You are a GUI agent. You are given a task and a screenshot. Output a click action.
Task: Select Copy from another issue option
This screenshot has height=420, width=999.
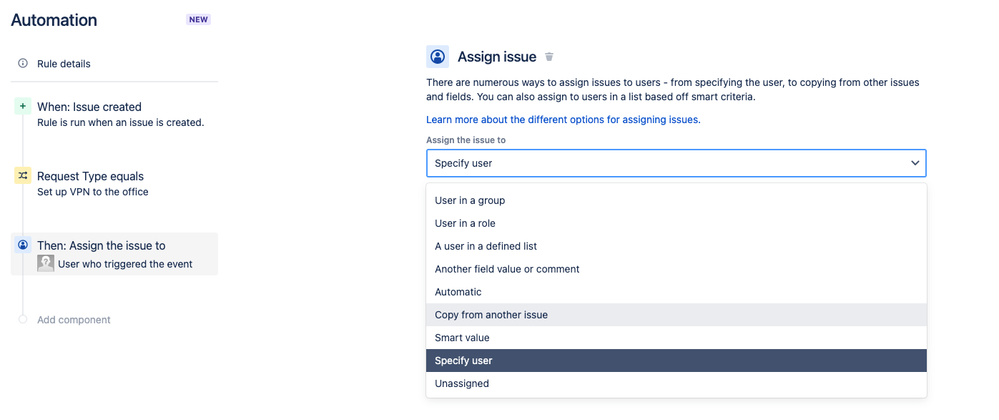(491, 315)
